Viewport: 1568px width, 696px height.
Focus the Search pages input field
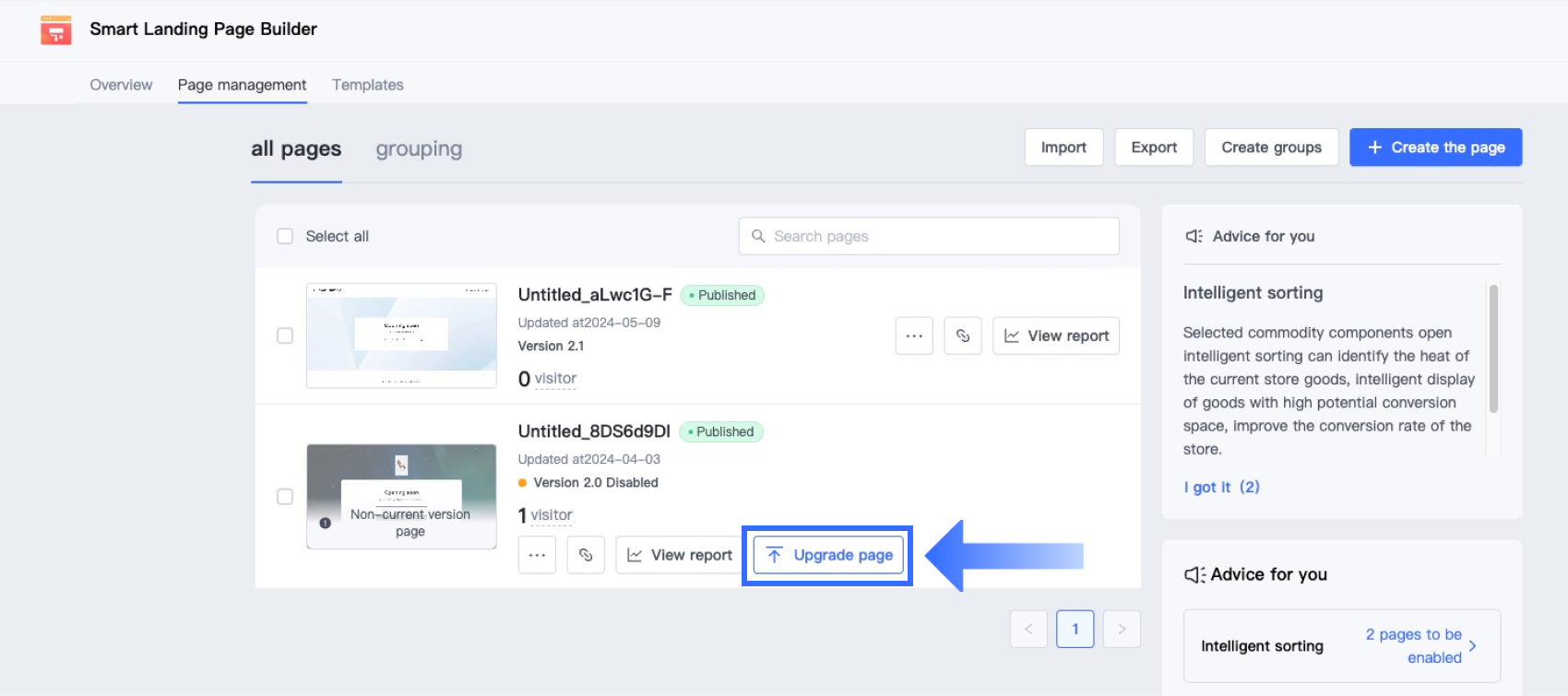(x=929, y=236)
